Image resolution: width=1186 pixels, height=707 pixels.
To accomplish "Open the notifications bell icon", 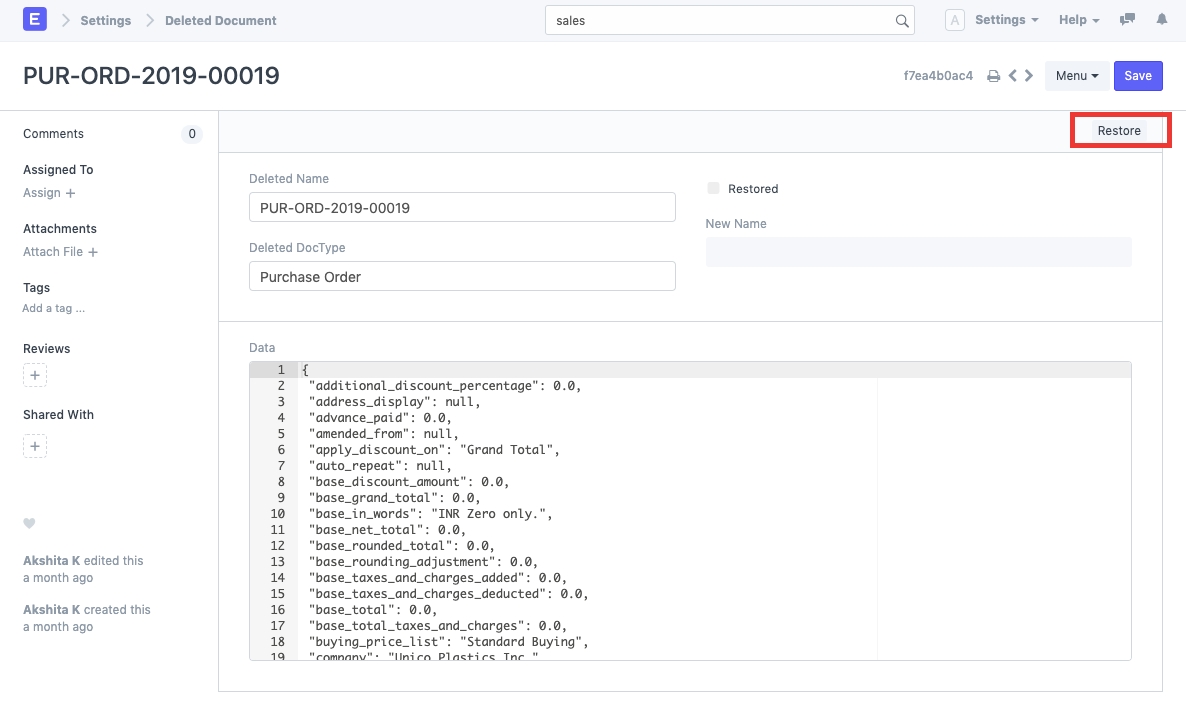I will click(1162, 20).
